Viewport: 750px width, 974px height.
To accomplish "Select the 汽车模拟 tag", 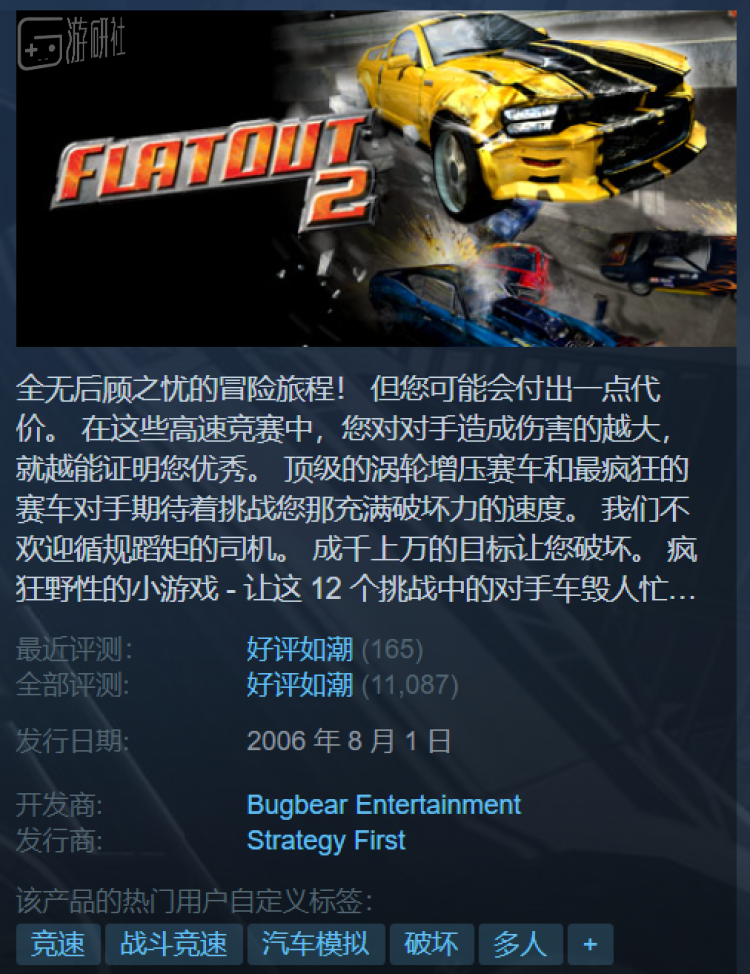I will point(316,944).
